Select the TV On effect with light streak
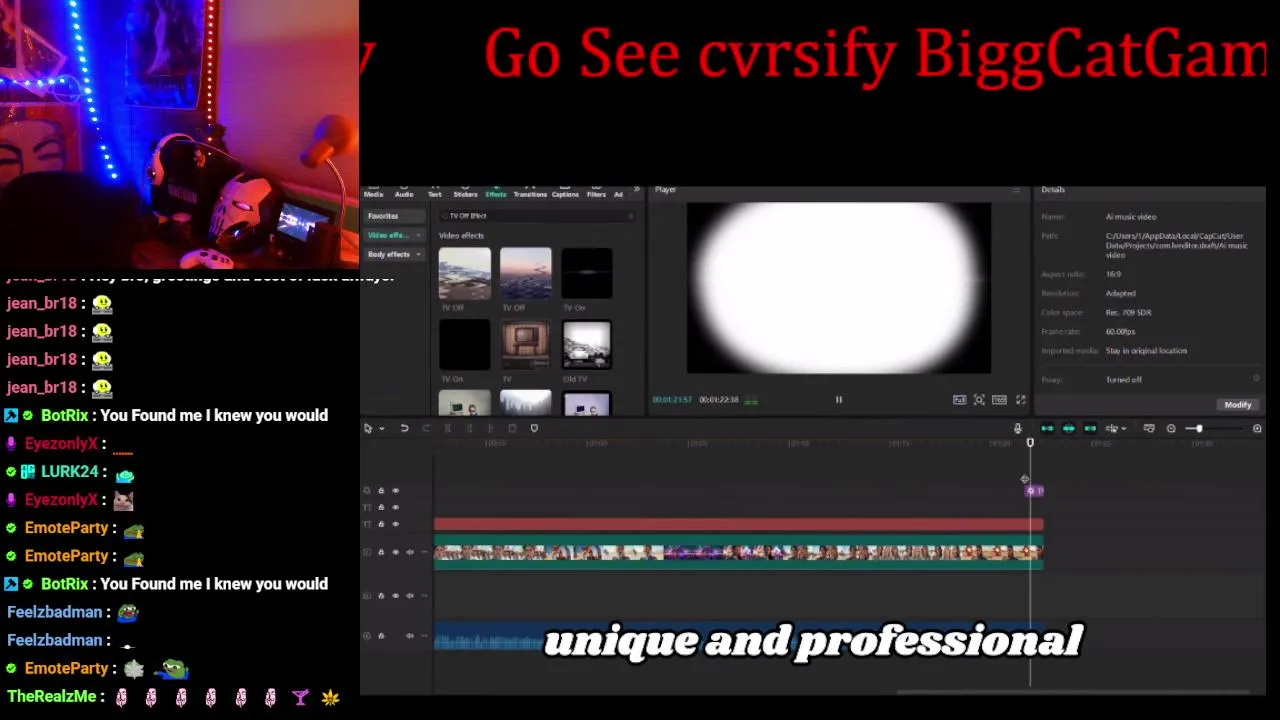 [587, 274]
